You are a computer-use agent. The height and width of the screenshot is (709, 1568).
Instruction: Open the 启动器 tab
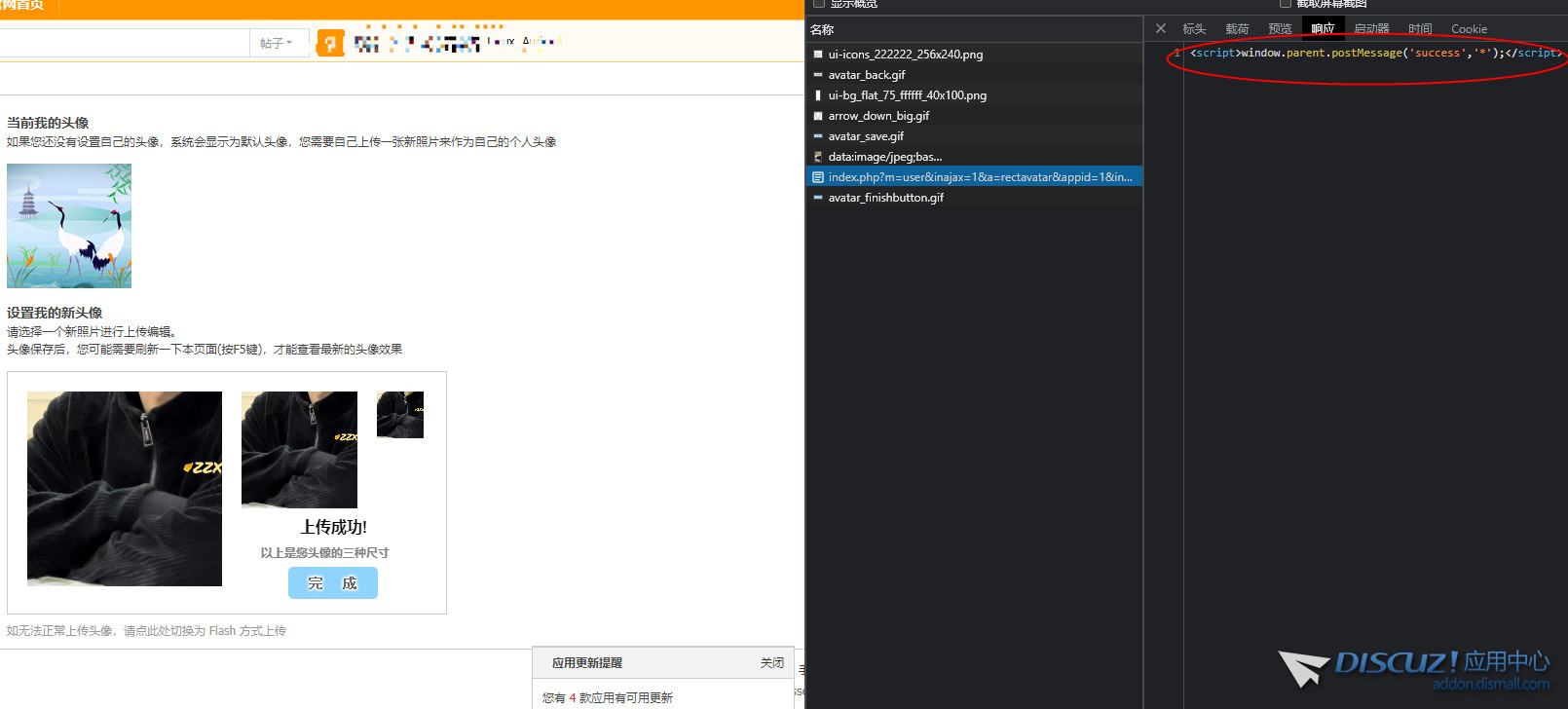point(1371,29)
